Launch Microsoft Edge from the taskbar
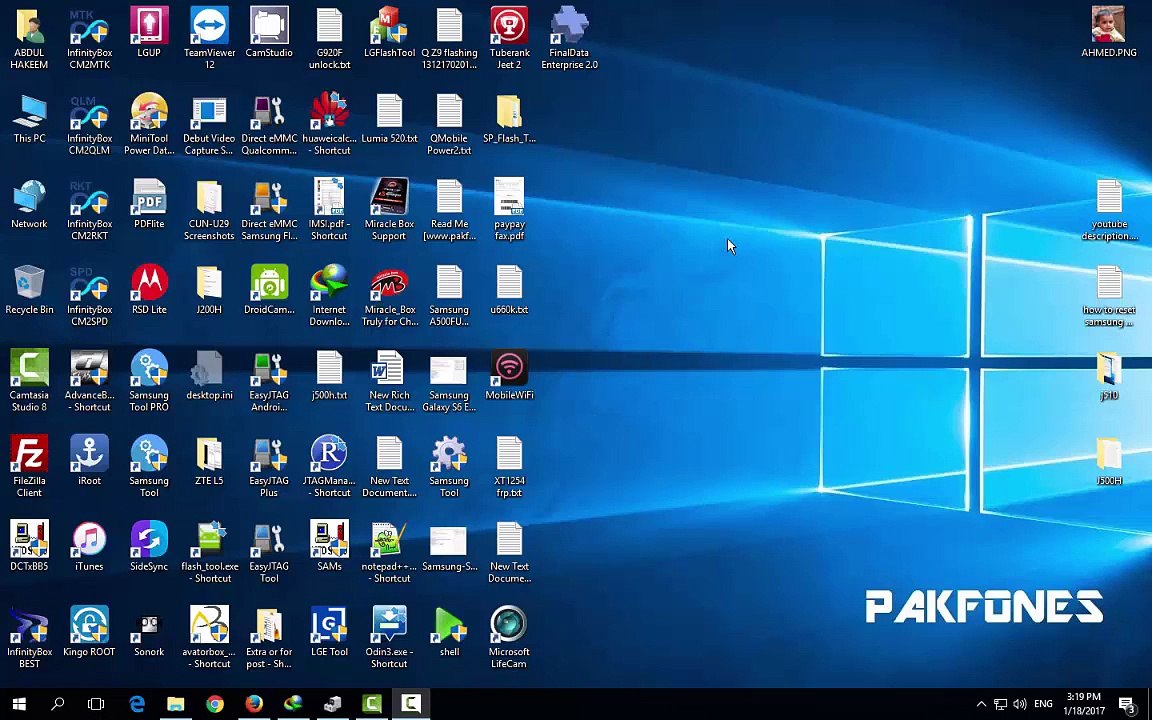1152x720 pixels. click(x=137, y=704)
